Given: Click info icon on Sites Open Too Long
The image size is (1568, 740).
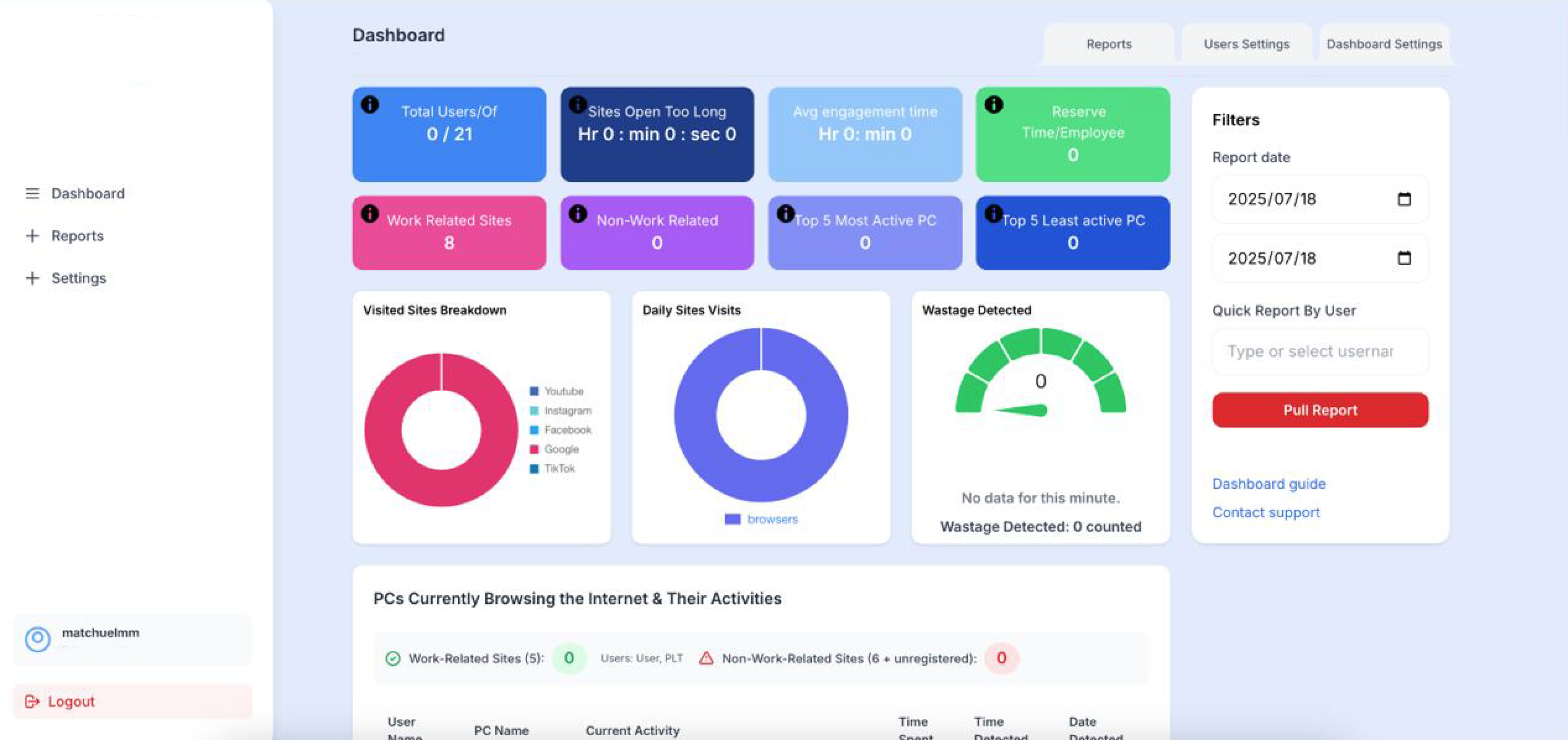Looking at the screenshot, I should [577, 105].
